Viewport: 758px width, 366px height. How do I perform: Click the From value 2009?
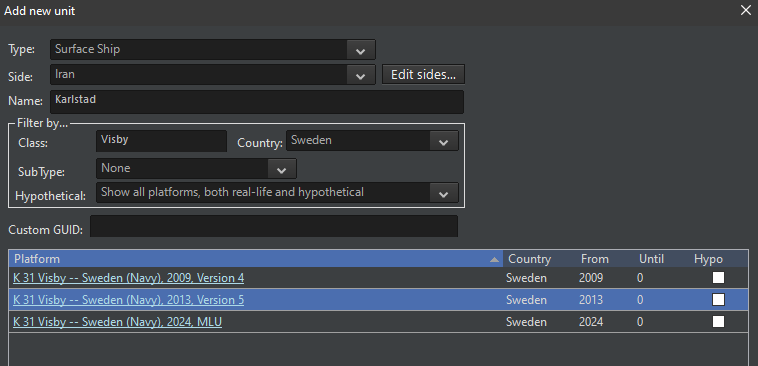pyautogui.click(x=591, y=278)
